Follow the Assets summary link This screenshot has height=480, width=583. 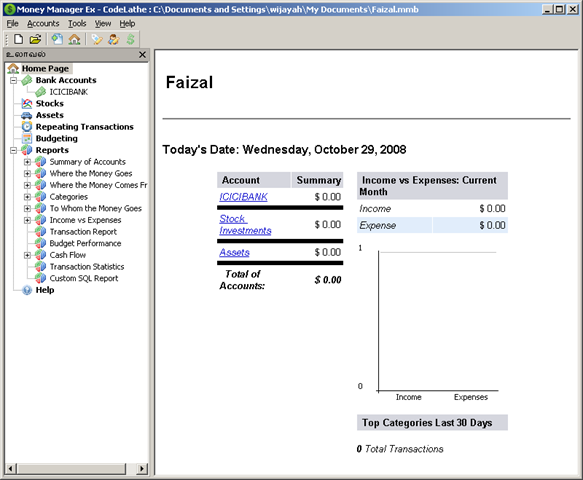(x=234, y=252)
